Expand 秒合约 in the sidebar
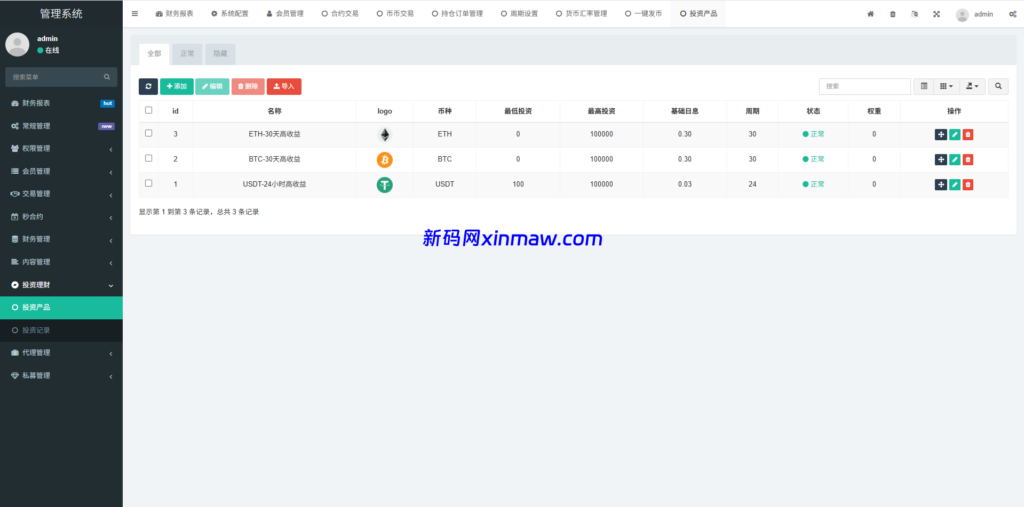This screenshot has width=1024, height=507. tap(61, 216)
